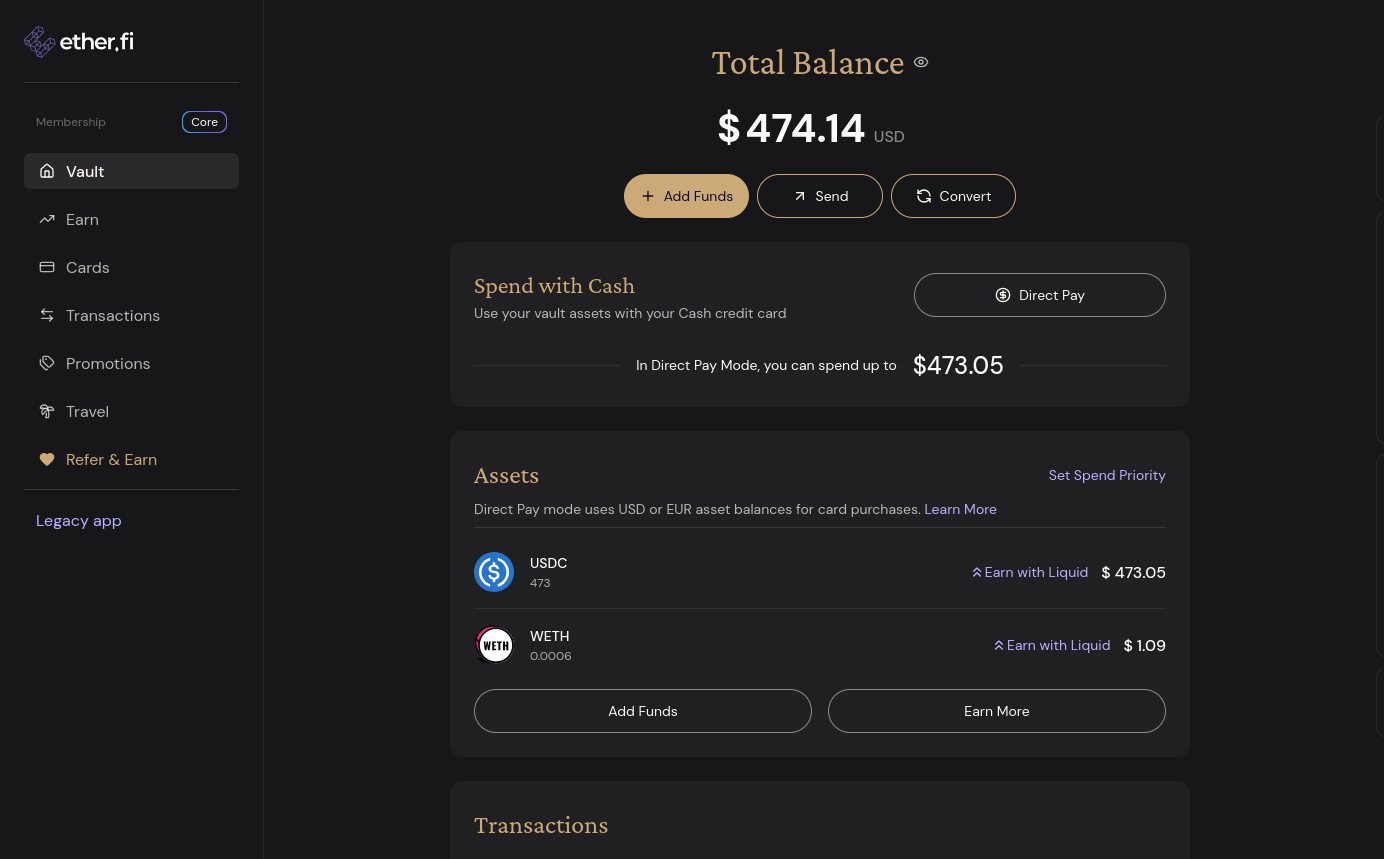
Task: Select the USDC asset name
Action: (548, 563)
